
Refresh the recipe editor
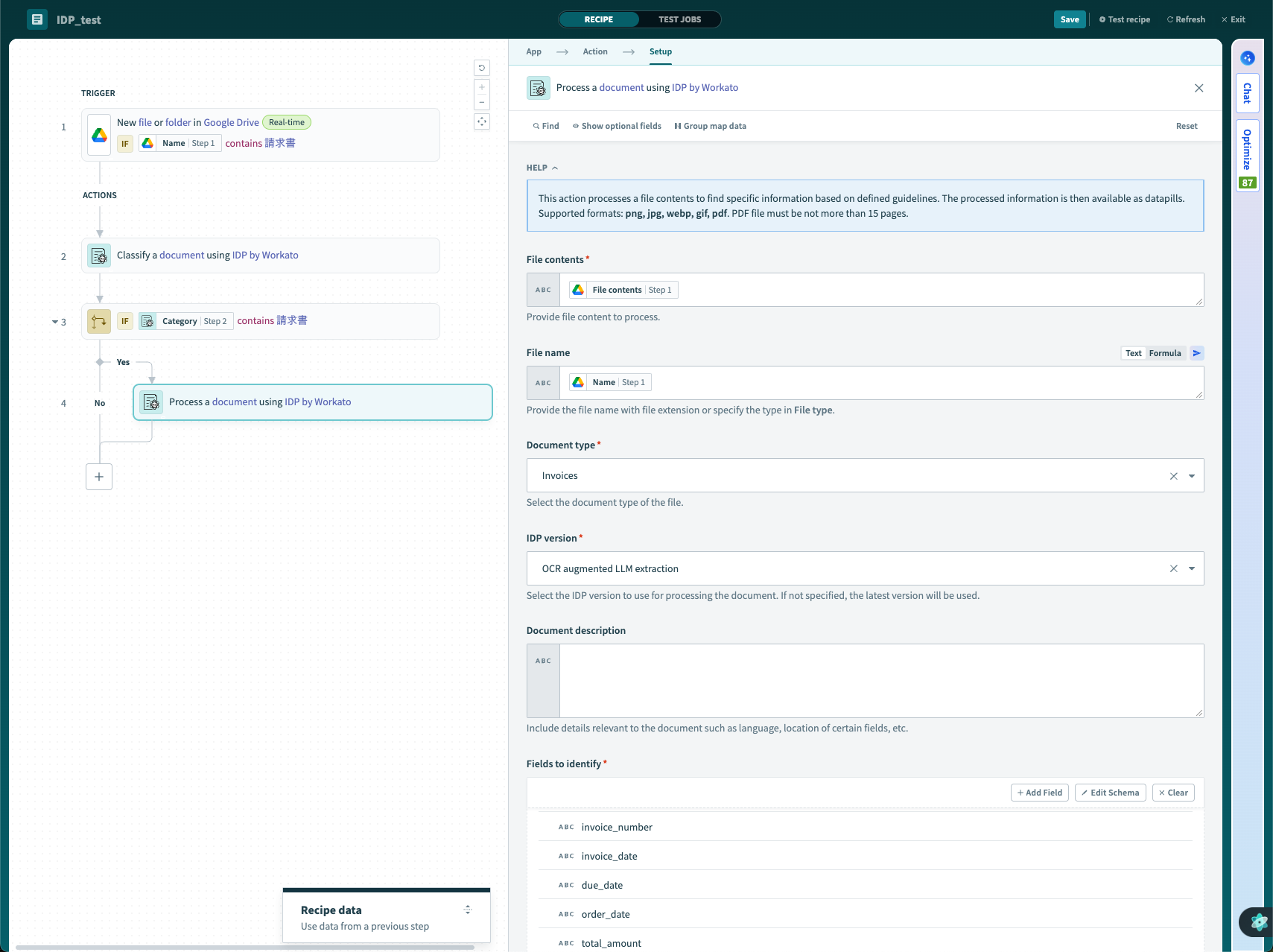[1186, 19]
